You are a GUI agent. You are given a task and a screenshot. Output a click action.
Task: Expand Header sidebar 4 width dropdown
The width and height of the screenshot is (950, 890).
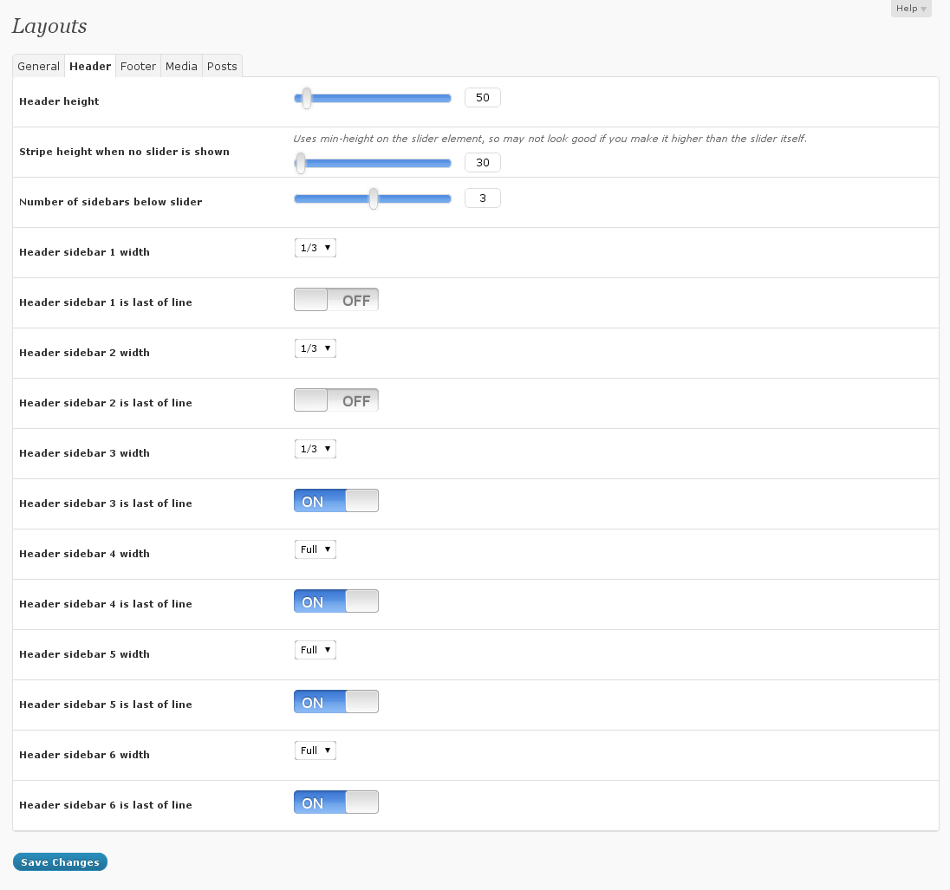click(315, 550)
